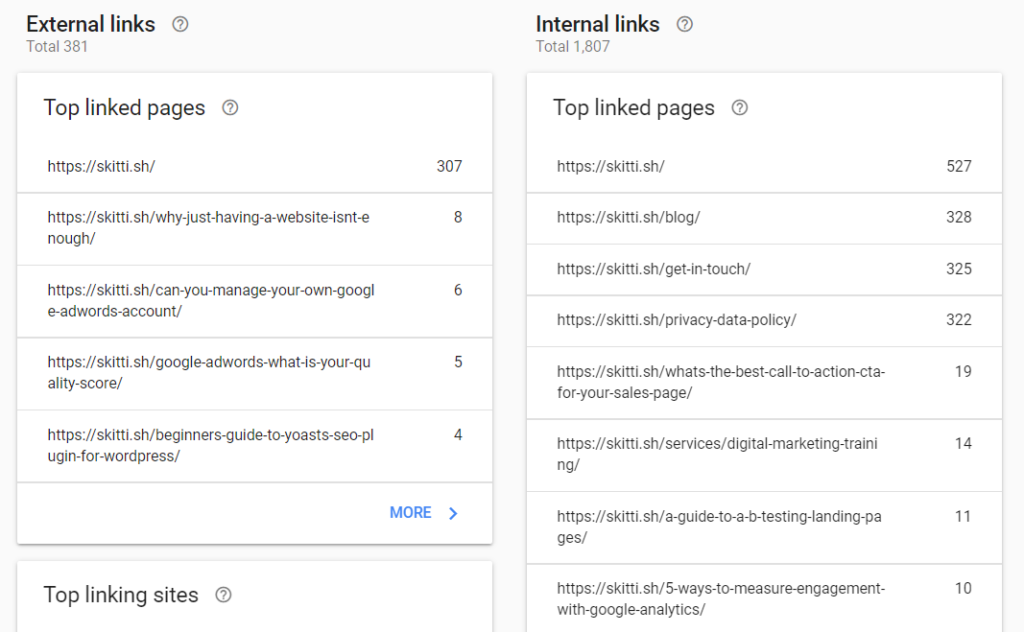This screenshot has height=632, width=1024.
Task: Click the 325 count for get-in-touch
Action: [x=959, y=269]
